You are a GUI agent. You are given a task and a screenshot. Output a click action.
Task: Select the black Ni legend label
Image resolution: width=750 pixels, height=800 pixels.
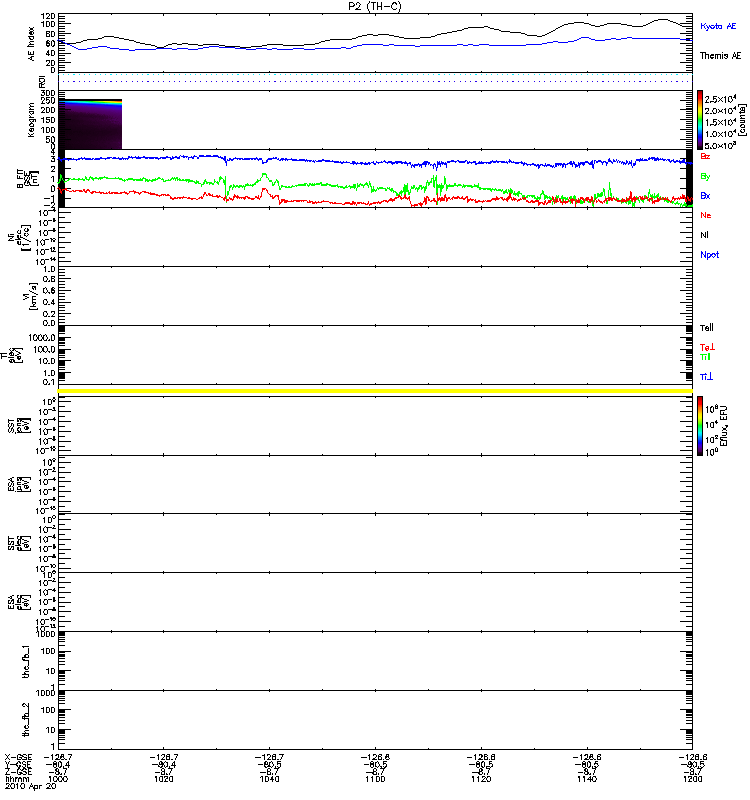pos(704,235)
